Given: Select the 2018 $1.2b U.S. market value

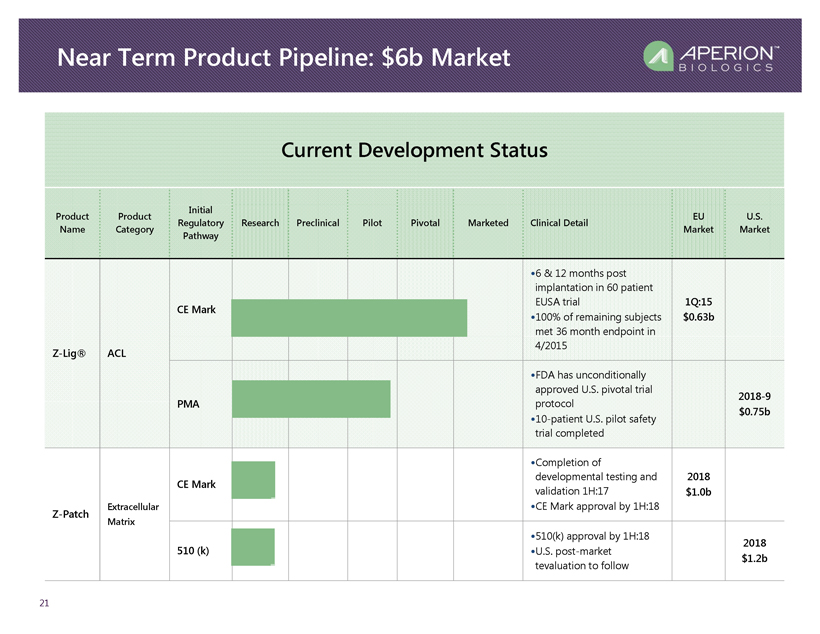Looking at the screenshot, I should [x=754, y=550].
